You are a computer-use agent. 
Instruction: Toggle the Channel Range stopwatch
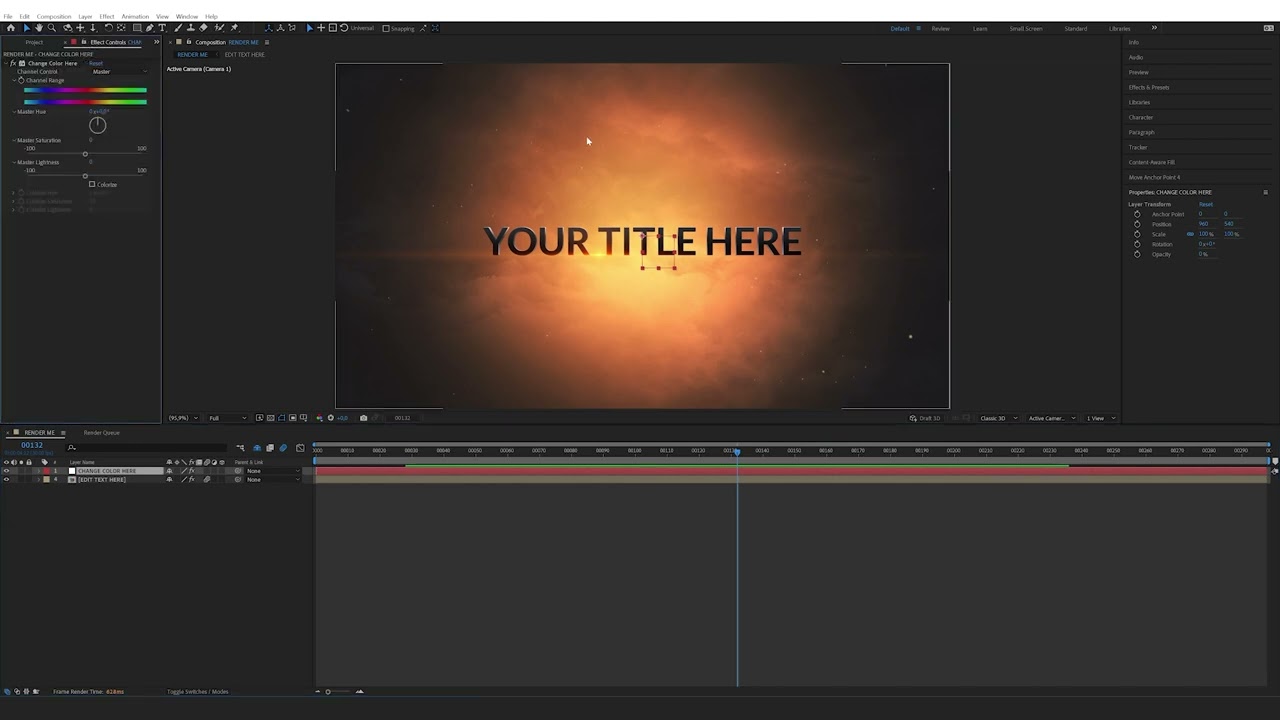click(x=21, y=80)
